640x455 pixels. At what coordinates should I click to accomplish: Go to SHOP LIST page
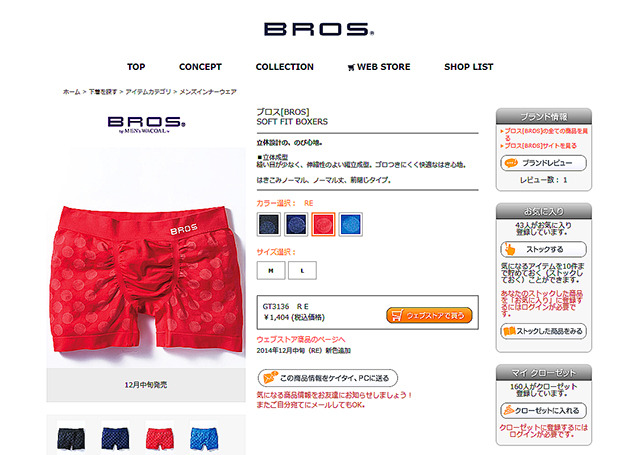pos(469,67)
